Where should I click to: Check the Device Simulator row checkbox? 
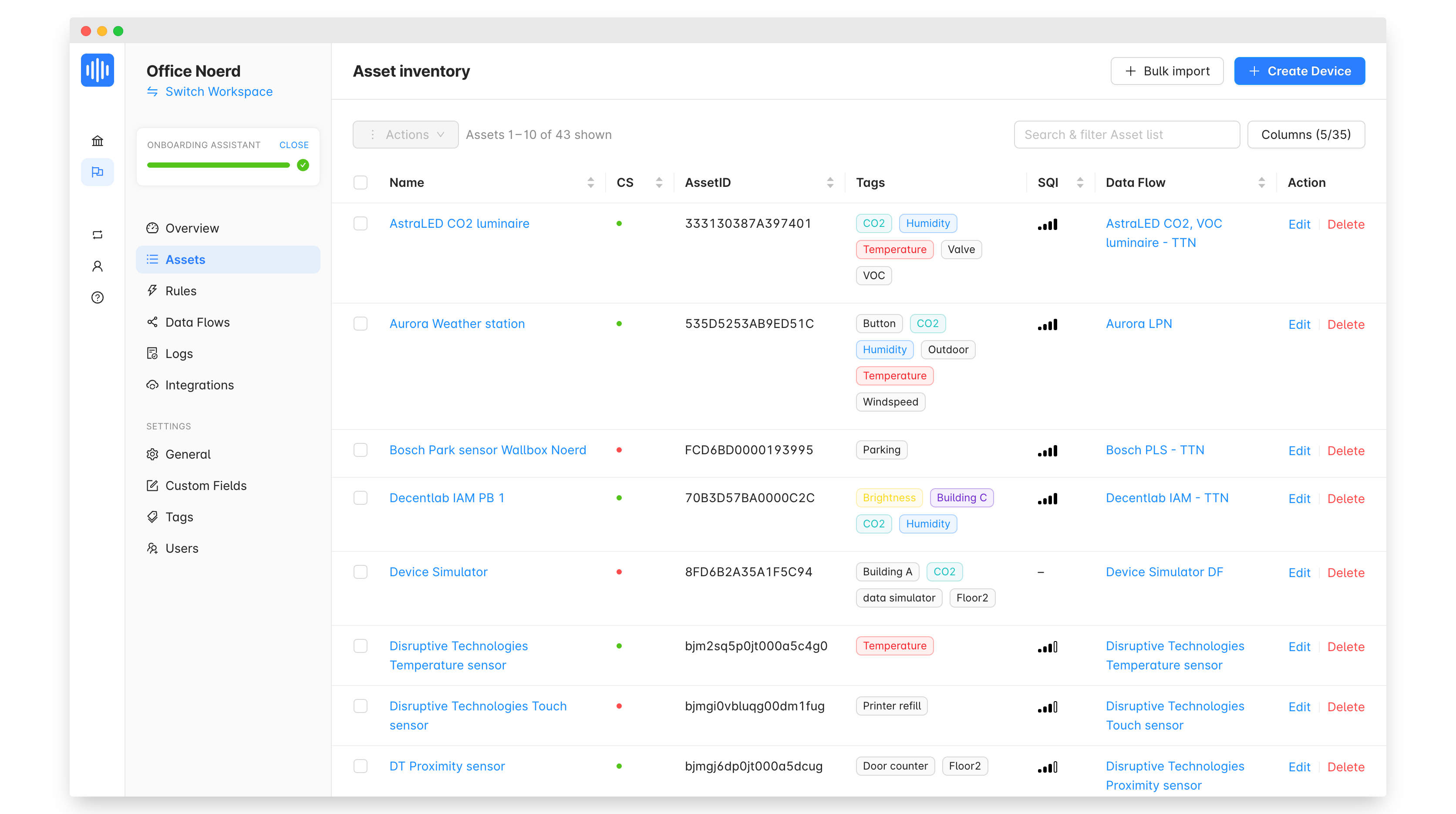click(361, 572)
